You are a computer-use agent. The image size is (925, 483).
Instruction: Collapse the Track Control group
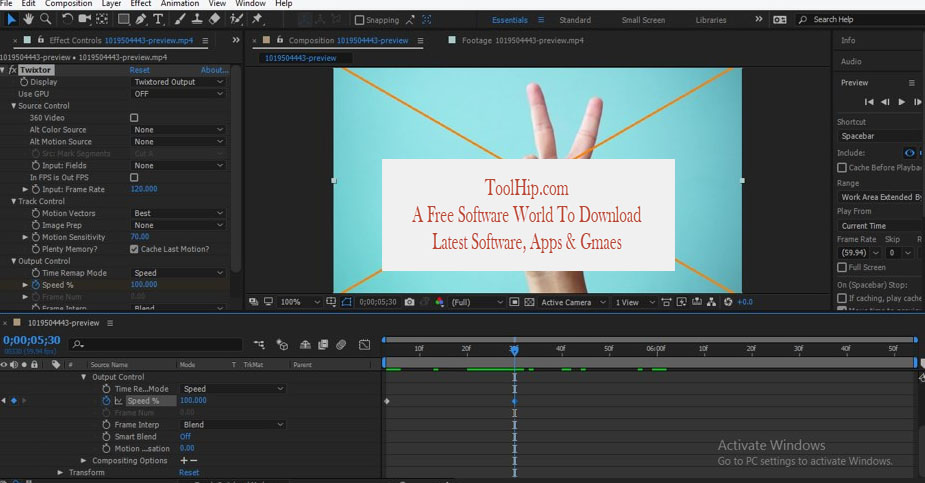pyautogui.click(x=14, y=202)
